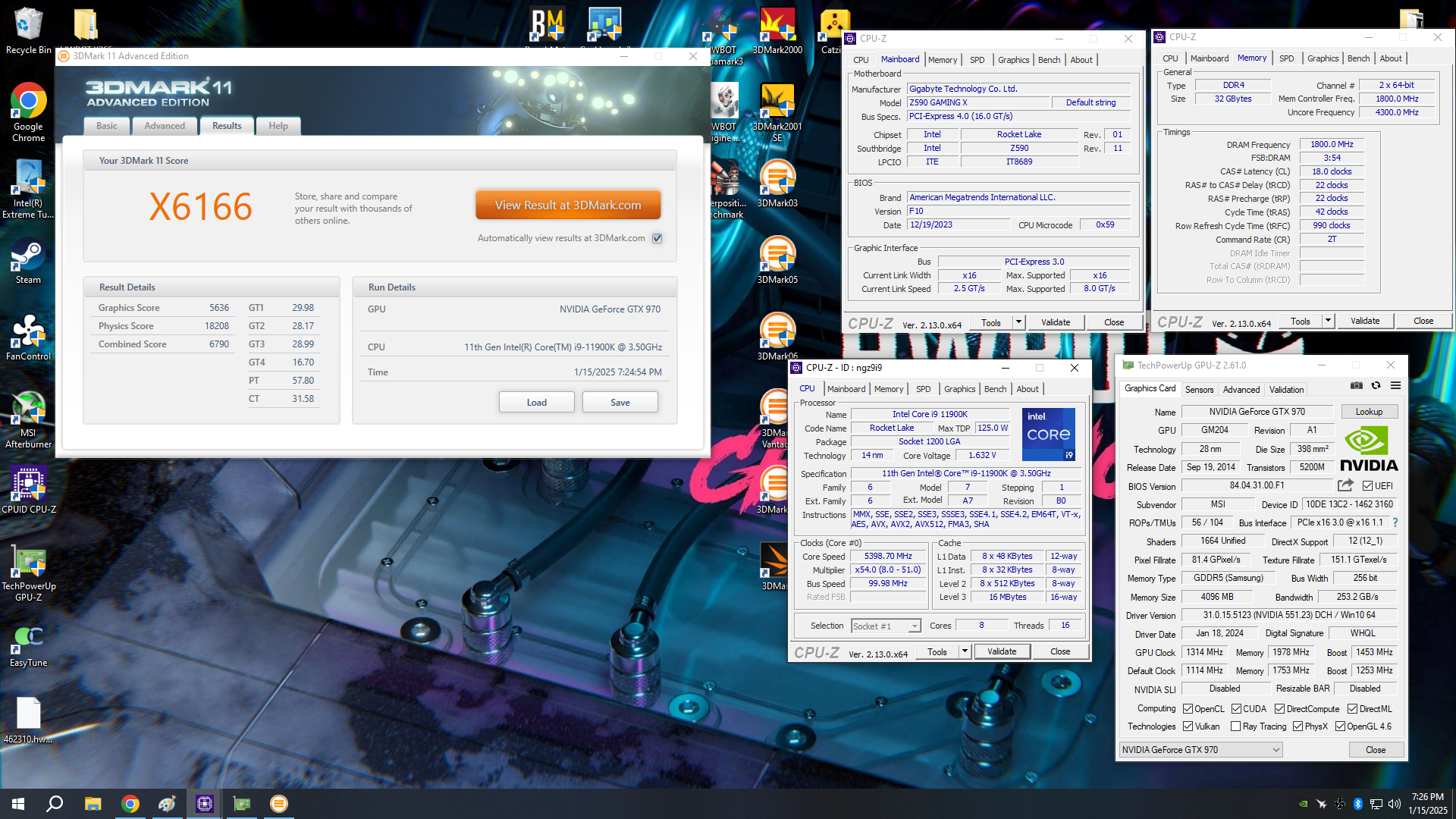The image size is (1456, 819).
Task: Open 3DMark03 desktop shortcut
Action: pyautogui.click(x=777, y=184)
